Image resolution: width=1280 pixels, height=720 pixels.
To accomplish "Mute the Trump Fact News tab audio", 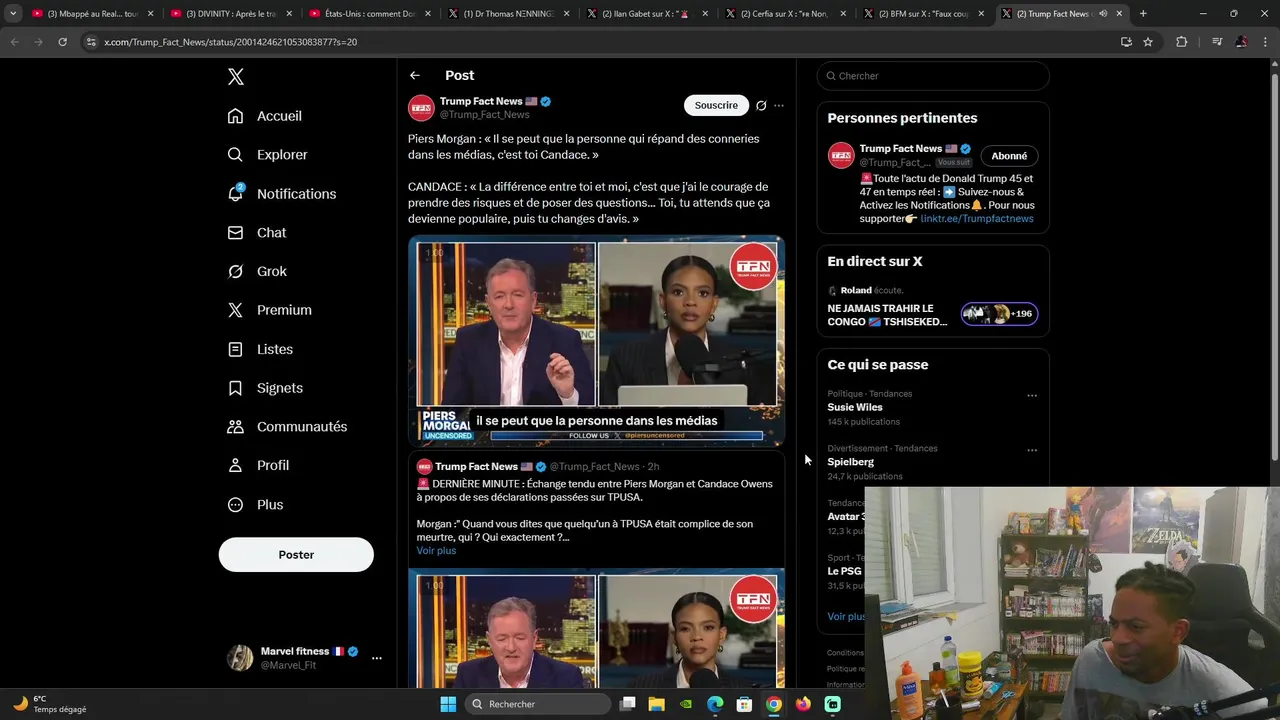I will (1103, 14).
